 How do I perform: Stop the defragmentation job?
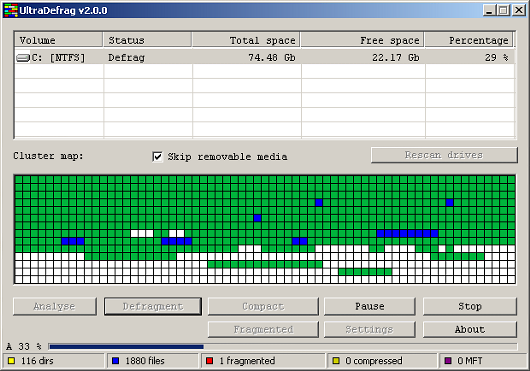(x=470, y=306)
